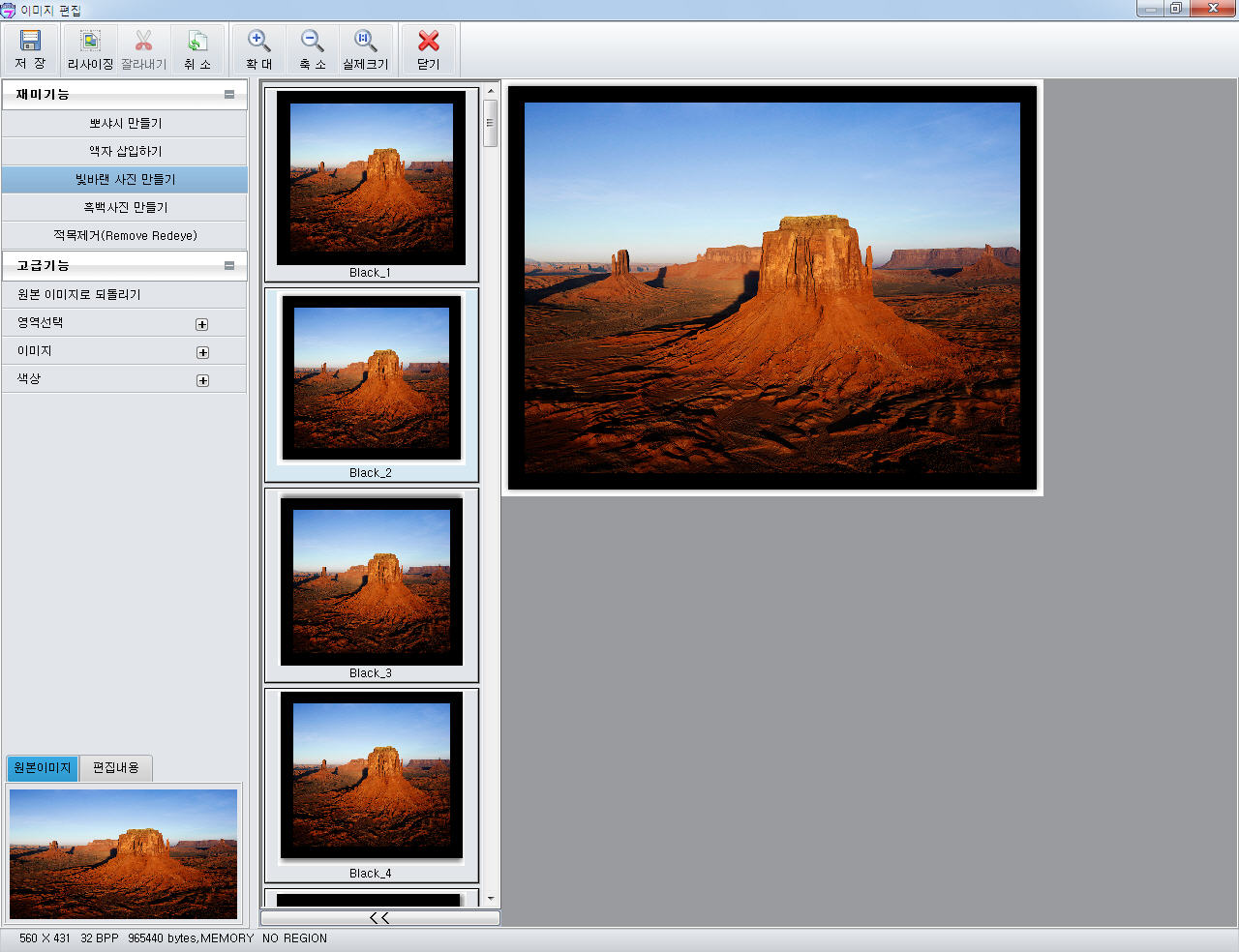The width and height of the screenshot is (1239, 952).
Task: Expand the 영역선택 plus box
Action: 202,324
